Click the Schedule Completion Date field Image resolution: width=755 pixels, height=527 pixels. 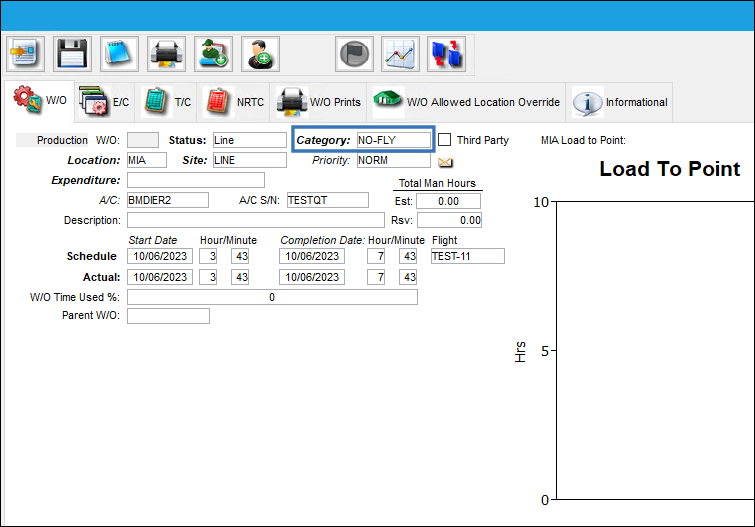pos(312,256)
